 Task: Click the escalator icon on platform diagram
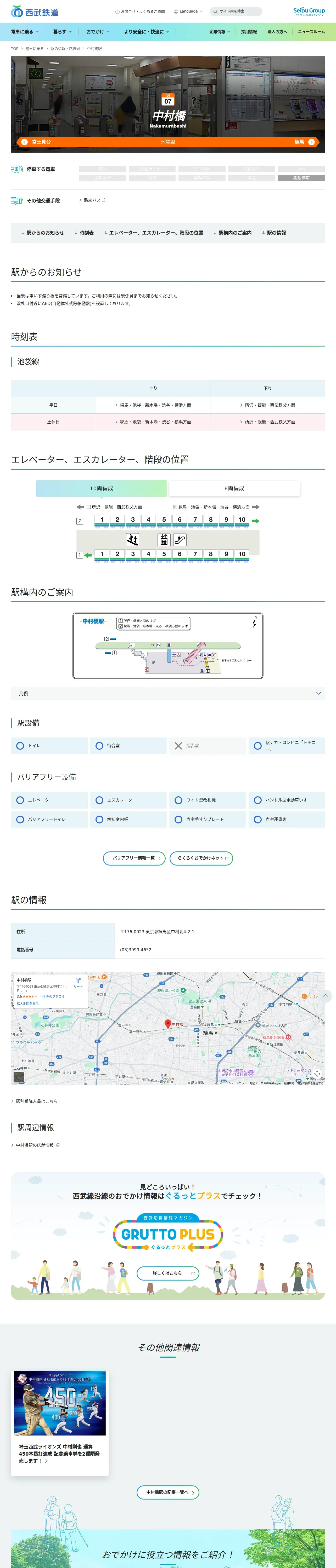pos(179,539)
